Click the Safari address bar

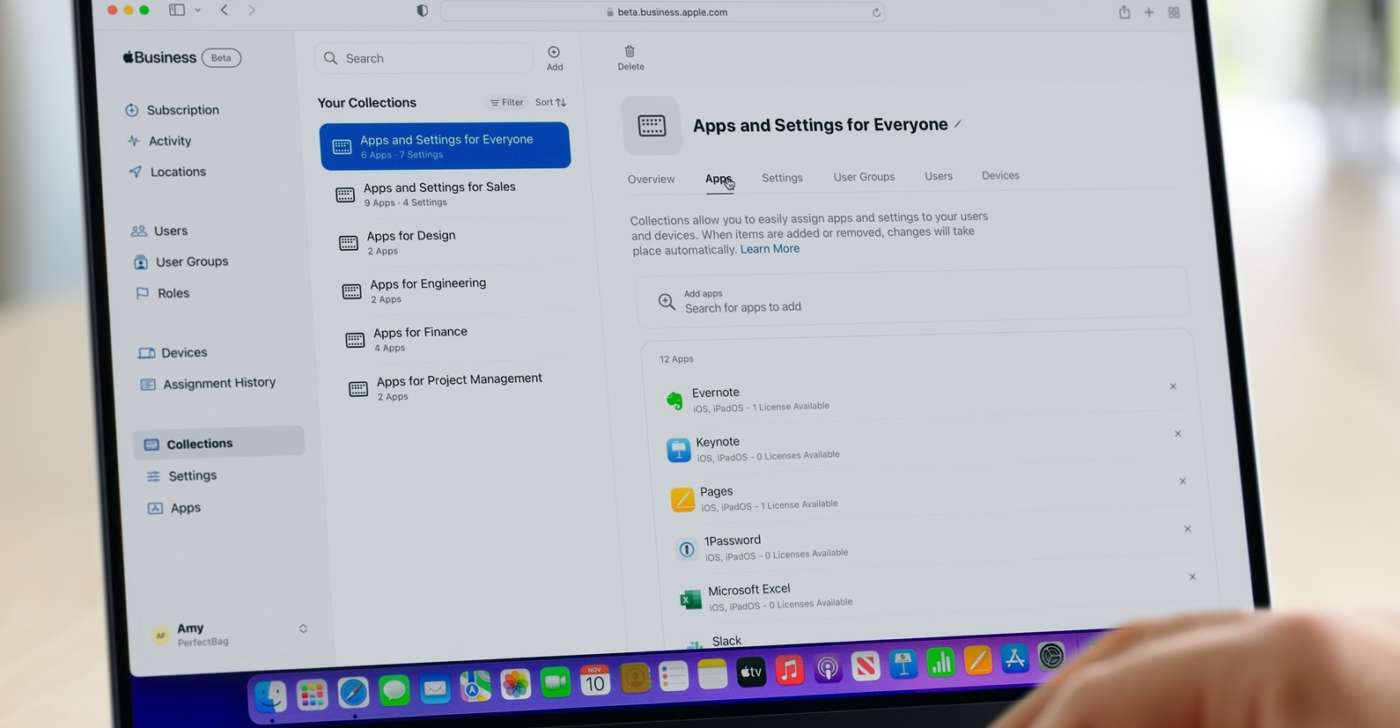(x=663, y=12)
